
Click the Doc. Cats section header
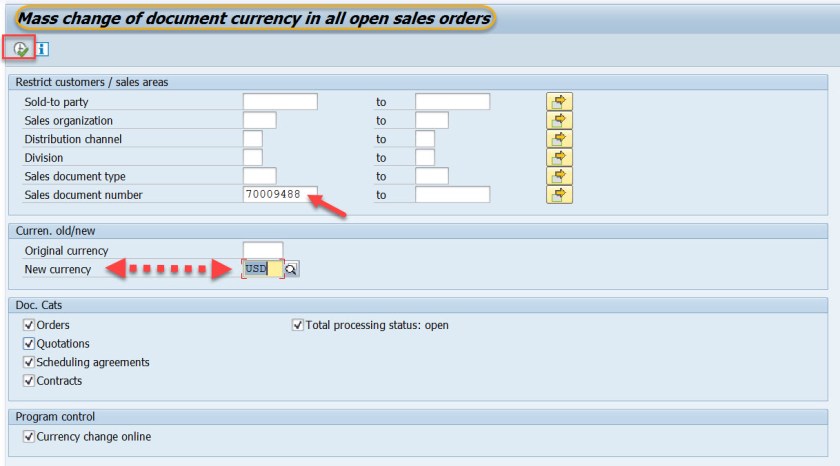[39, 305]
